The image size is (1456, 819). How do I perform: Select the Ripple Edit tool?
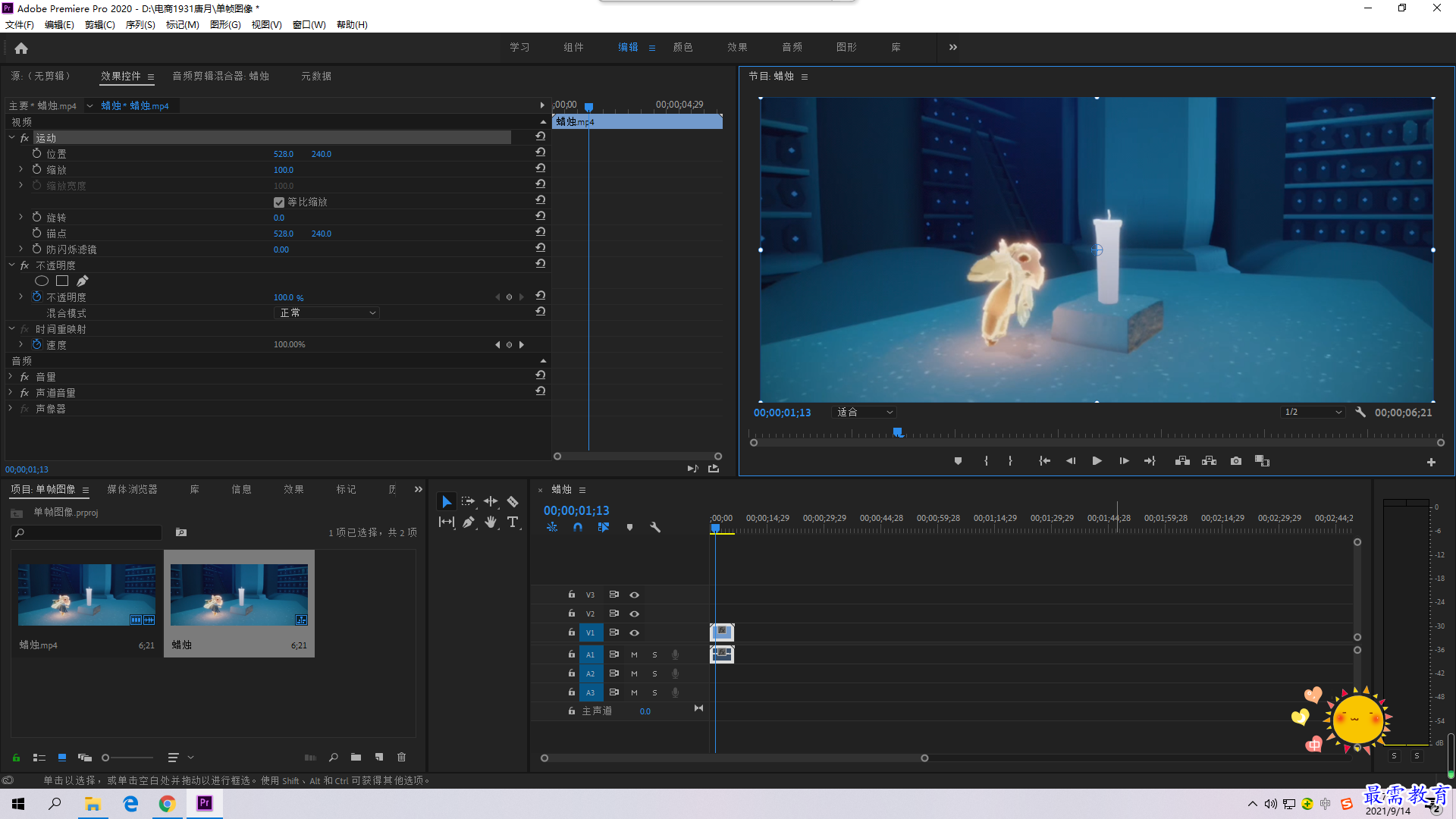(491, 501)
